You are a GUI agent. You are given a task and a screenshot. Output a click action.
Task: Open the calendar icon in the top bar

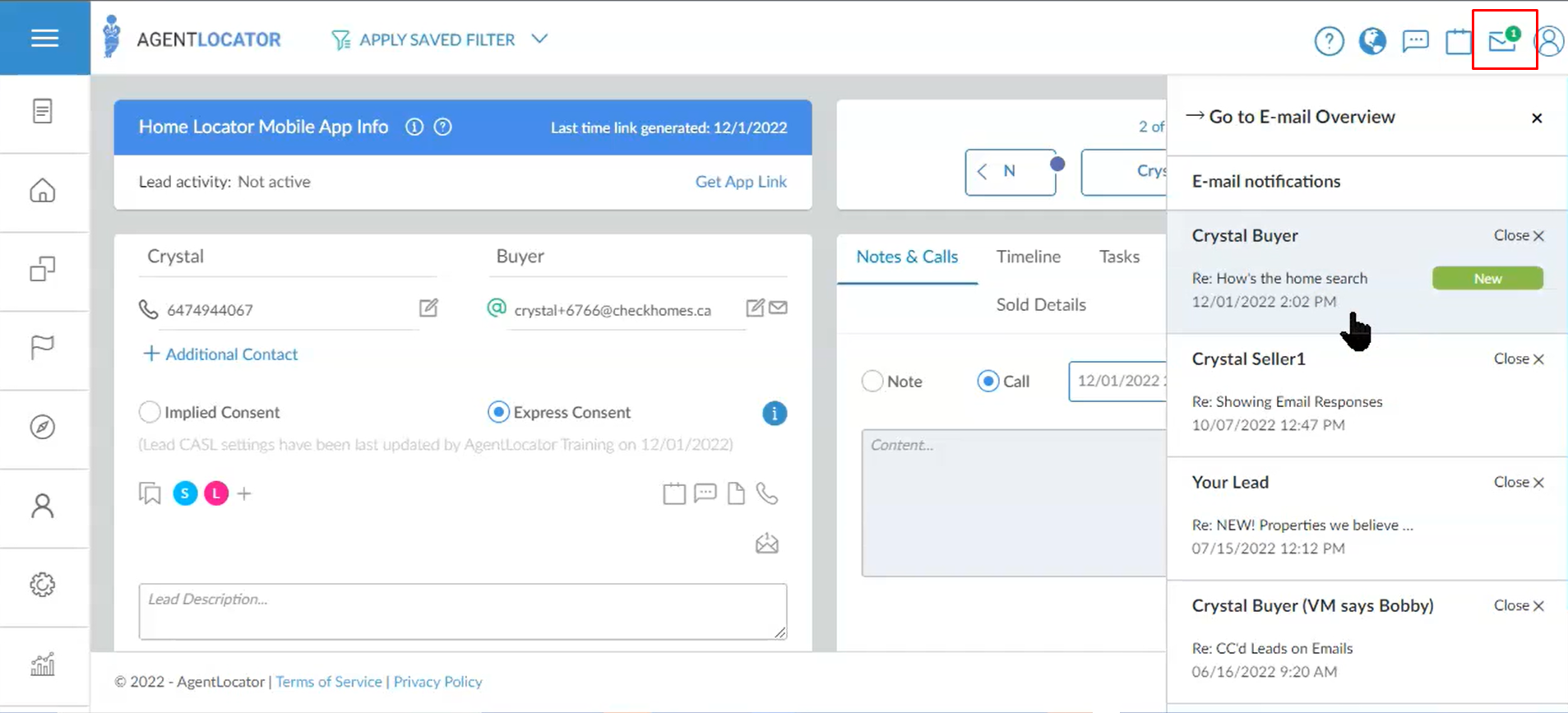click(x=1458, y=41)
